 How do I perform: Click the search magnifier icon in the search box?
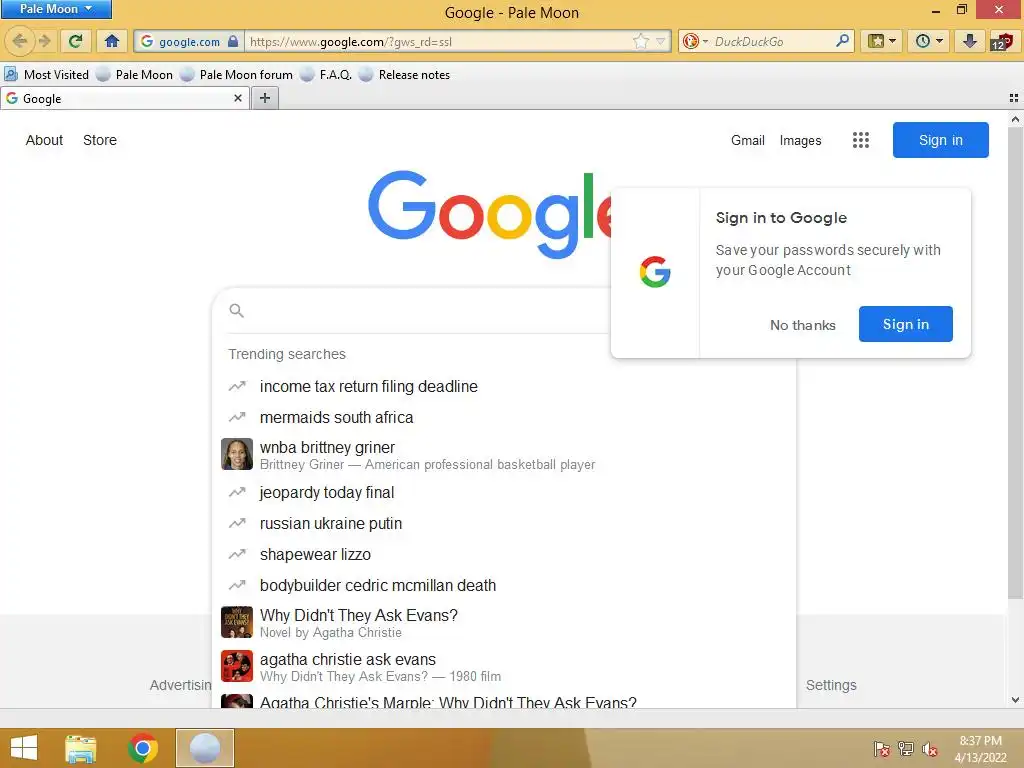coord(236,311)
